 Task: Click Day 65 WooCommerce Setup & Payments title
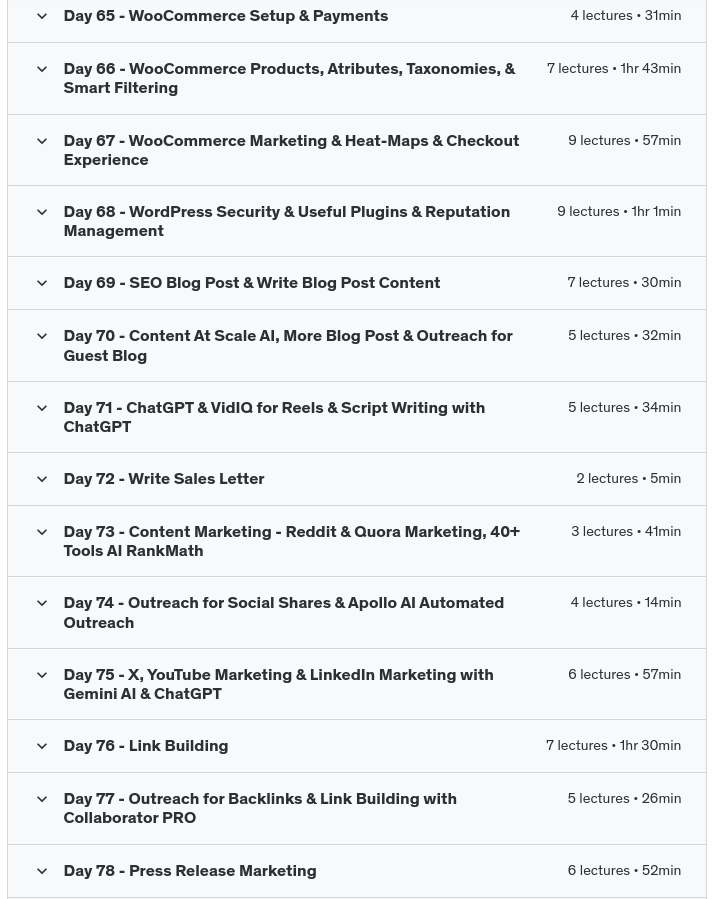(x=226, y=16)
